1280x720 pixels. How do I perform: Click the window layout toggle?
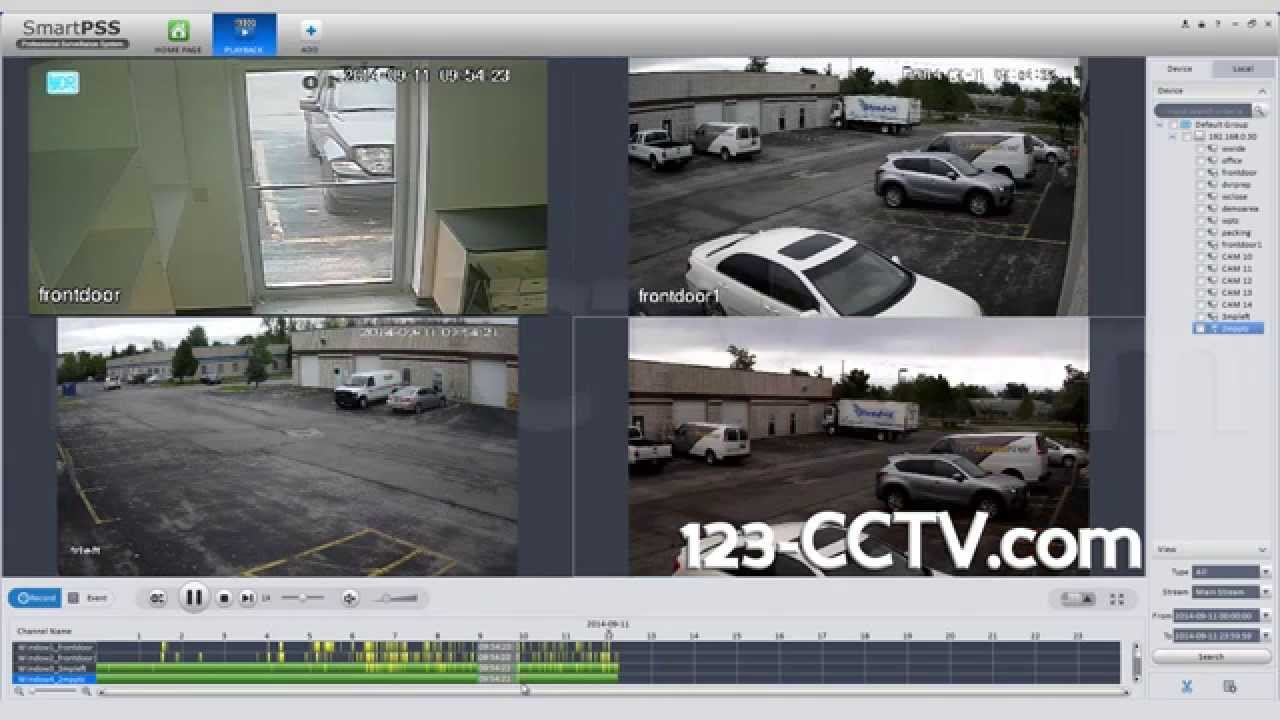coord(1078,599)
